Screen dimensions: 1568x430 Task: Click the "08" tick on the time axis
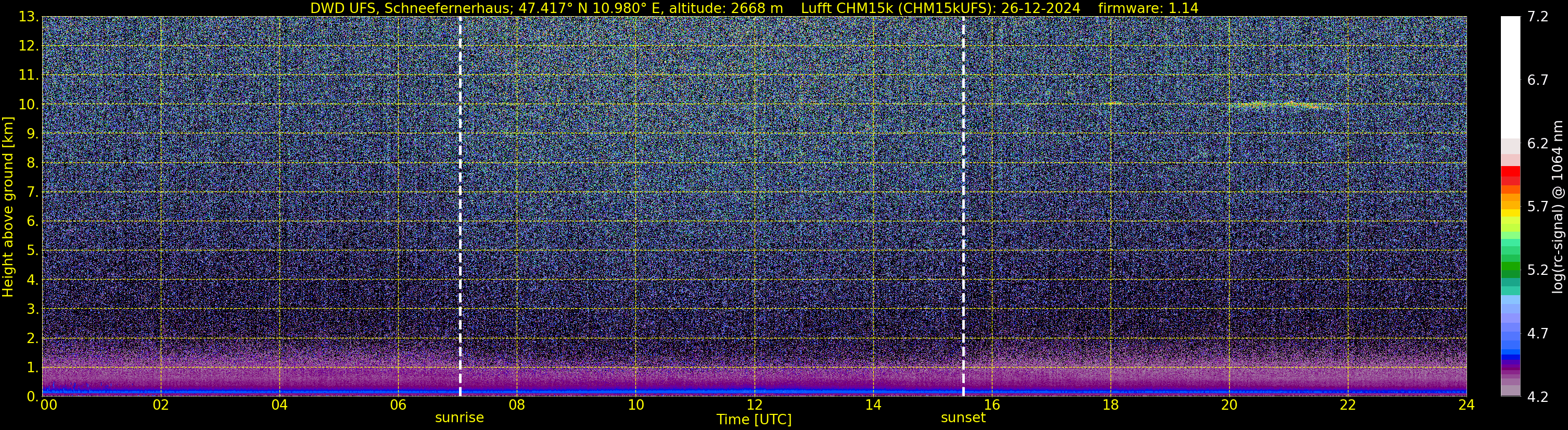coord(517,406)
